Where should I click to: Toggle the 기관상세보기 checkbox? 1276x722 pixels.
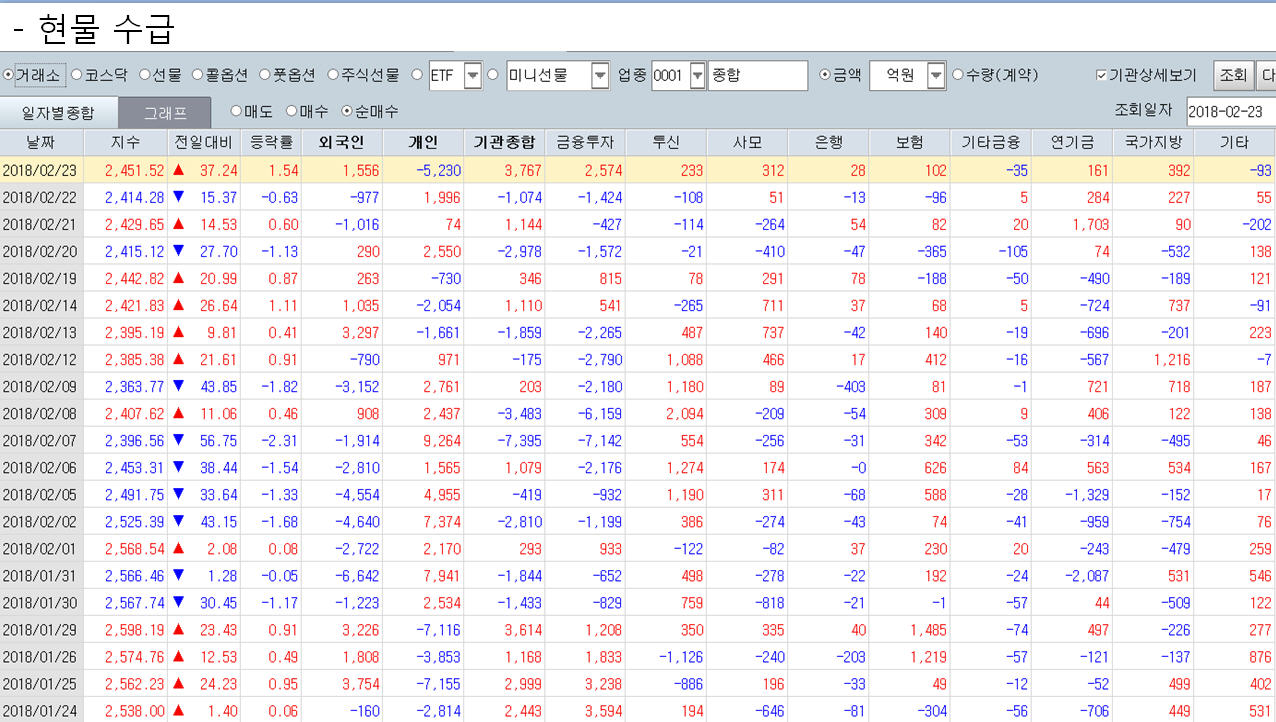pos(1101,75)
